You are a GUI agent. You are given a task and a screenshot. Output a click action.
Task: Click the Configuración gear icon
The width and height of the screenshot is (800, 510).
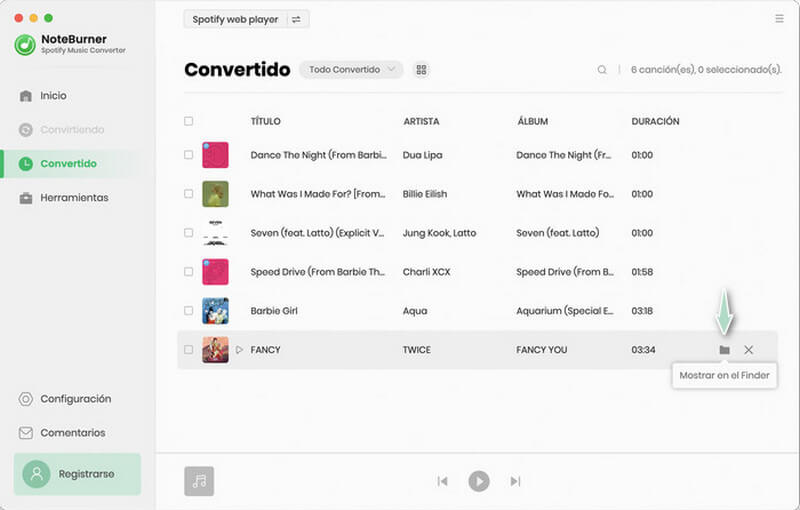pos(26,399)
